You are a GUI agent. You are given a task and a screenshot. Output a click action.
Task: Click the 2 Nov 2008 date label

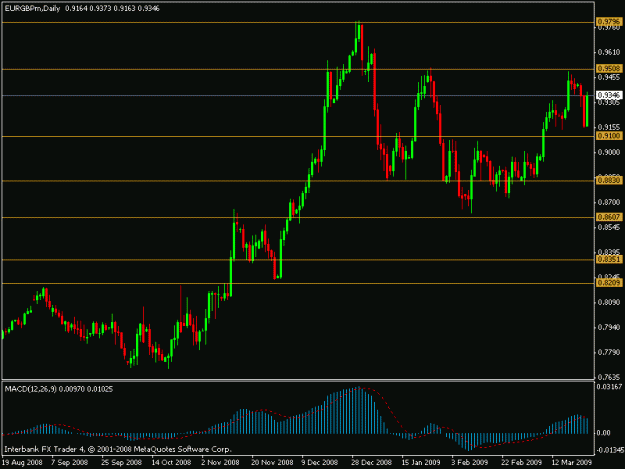[x=220, y=463]
